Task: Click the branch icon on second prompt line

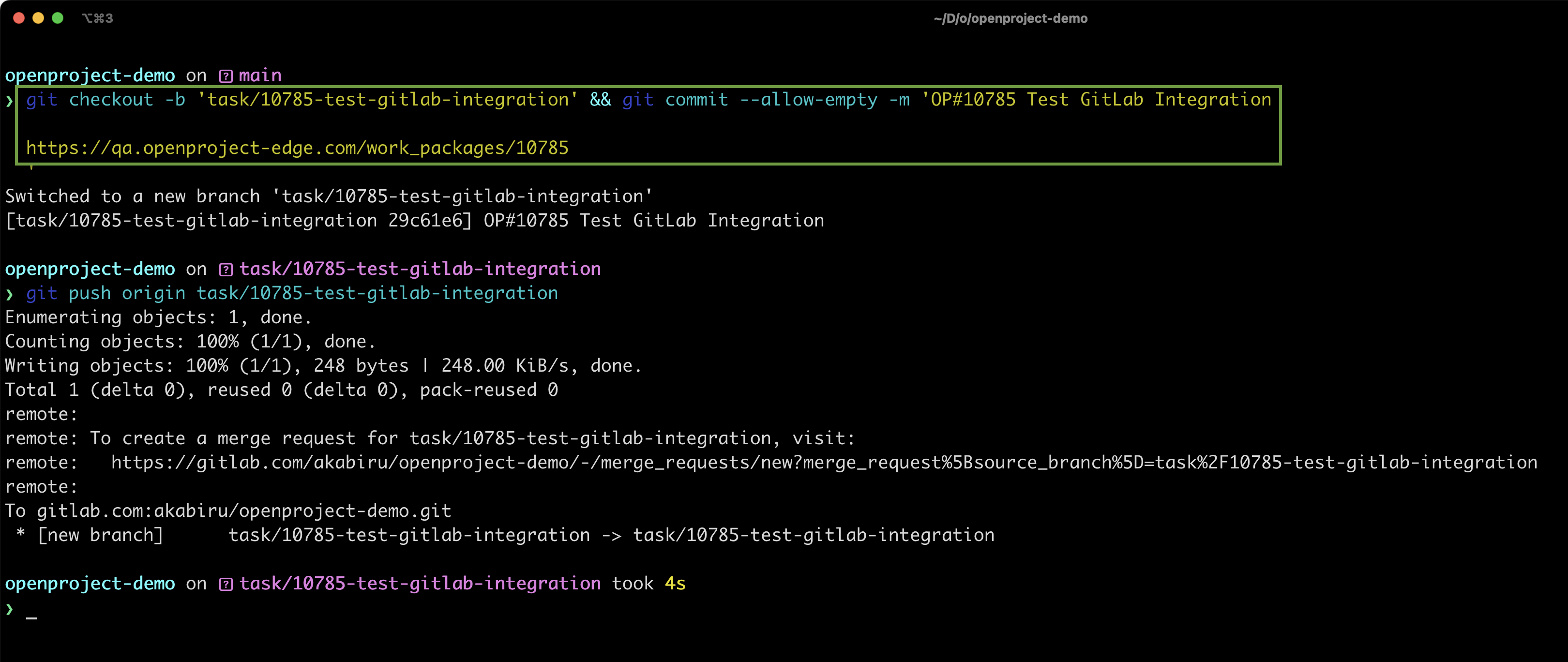Action: coord(226,270)
